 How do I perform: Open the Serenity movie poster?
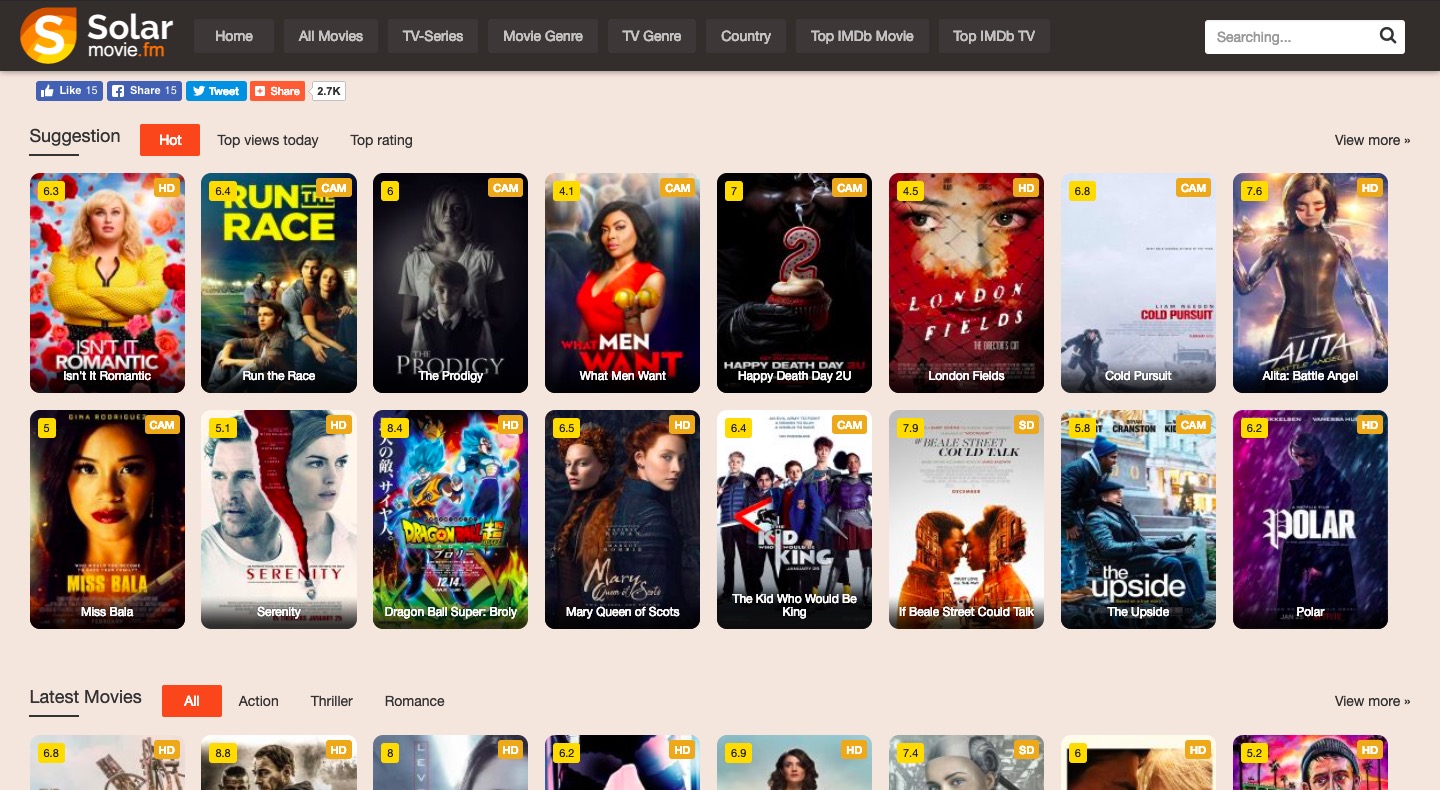(279, 519)
